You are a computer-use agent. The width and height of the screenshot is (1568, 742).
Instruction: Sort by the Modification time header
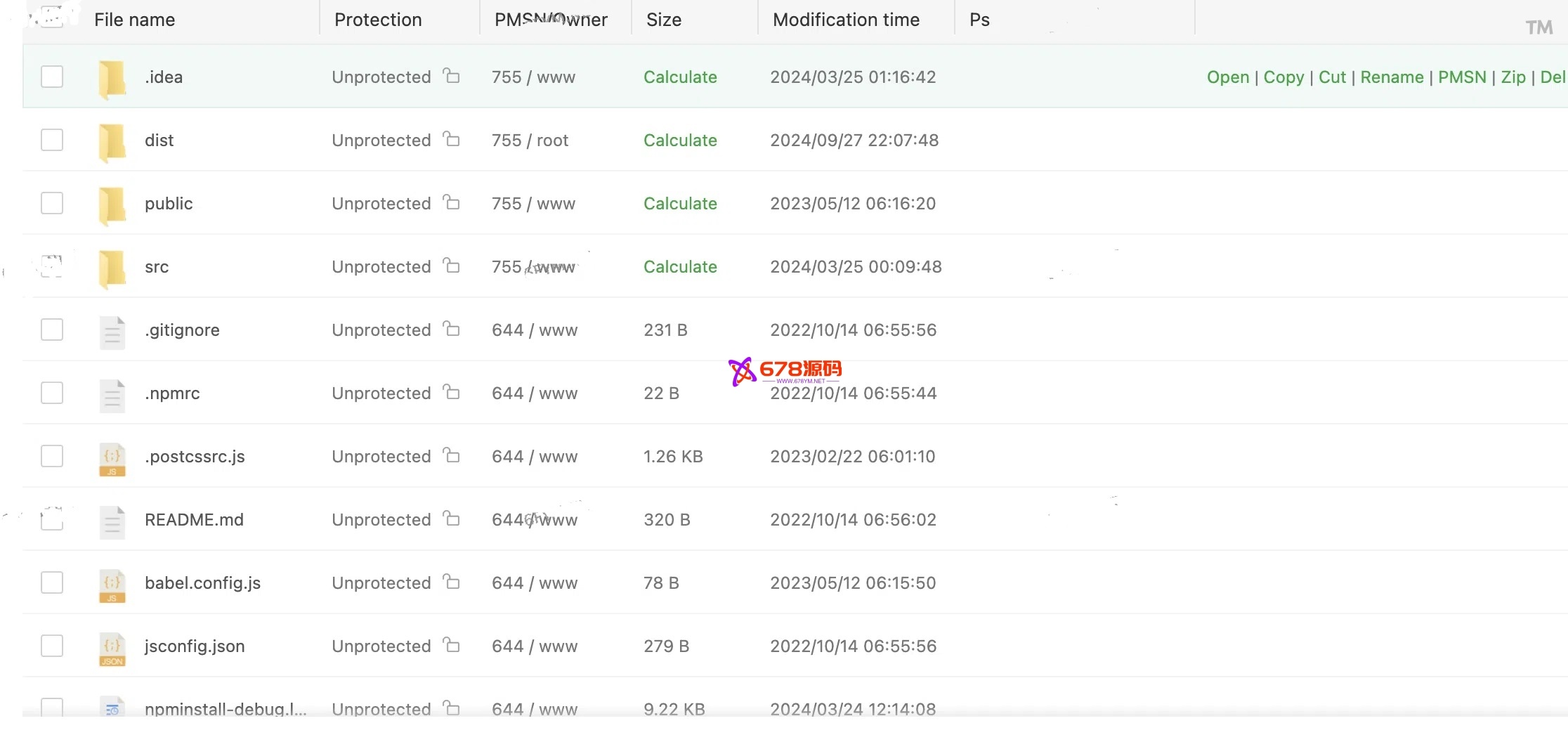coord(846,20)
